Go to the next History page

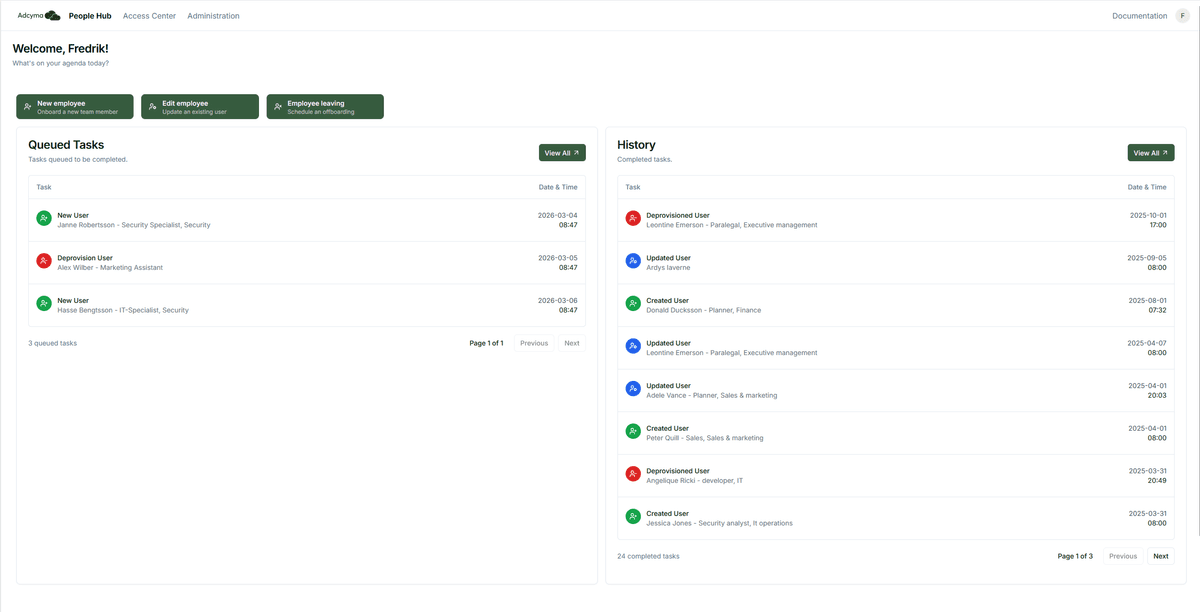point(1160,556)
